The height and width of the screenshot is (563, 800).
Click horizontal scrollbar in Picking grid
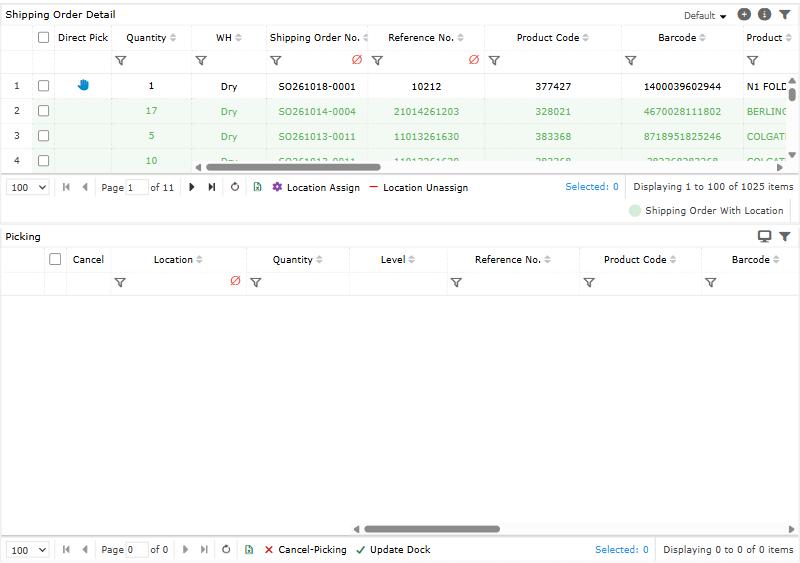click(x=432, y=529)
